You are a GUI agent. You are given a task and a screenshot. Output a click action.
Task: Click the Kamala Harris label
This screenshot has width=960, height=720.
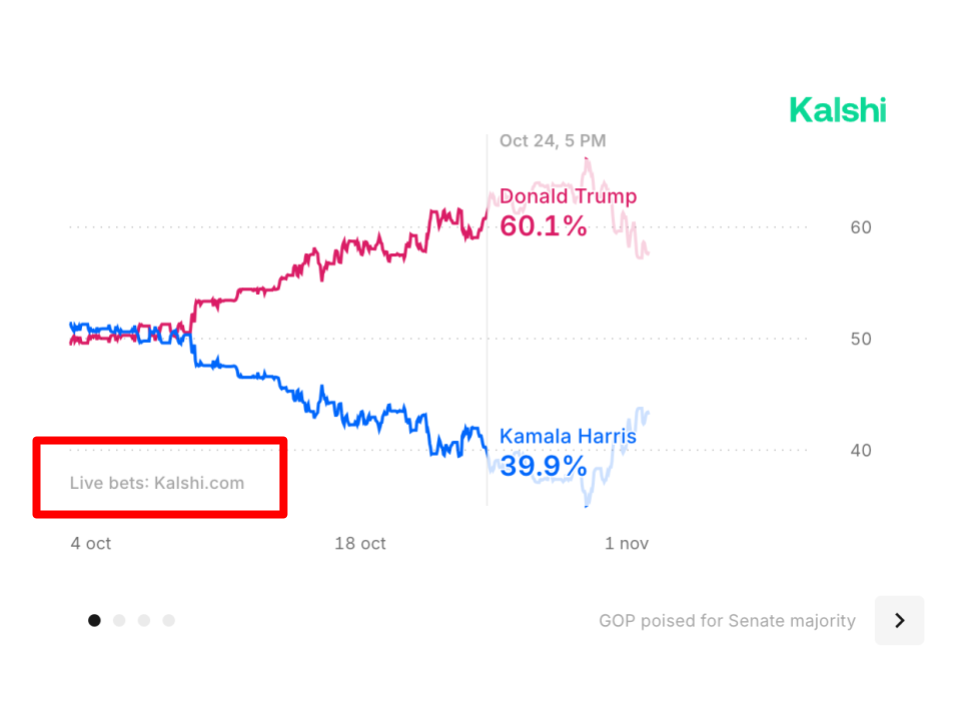click(568, 436)
